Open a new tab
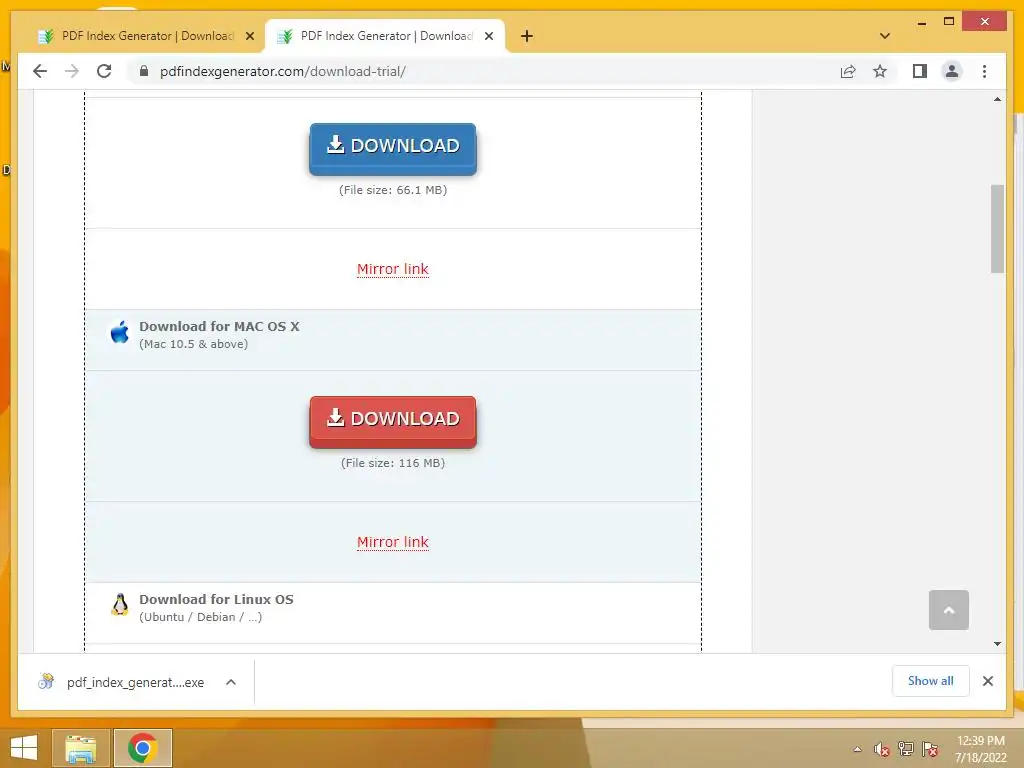The width and height of the screenshot is (1024, 768). click(527, 36)
